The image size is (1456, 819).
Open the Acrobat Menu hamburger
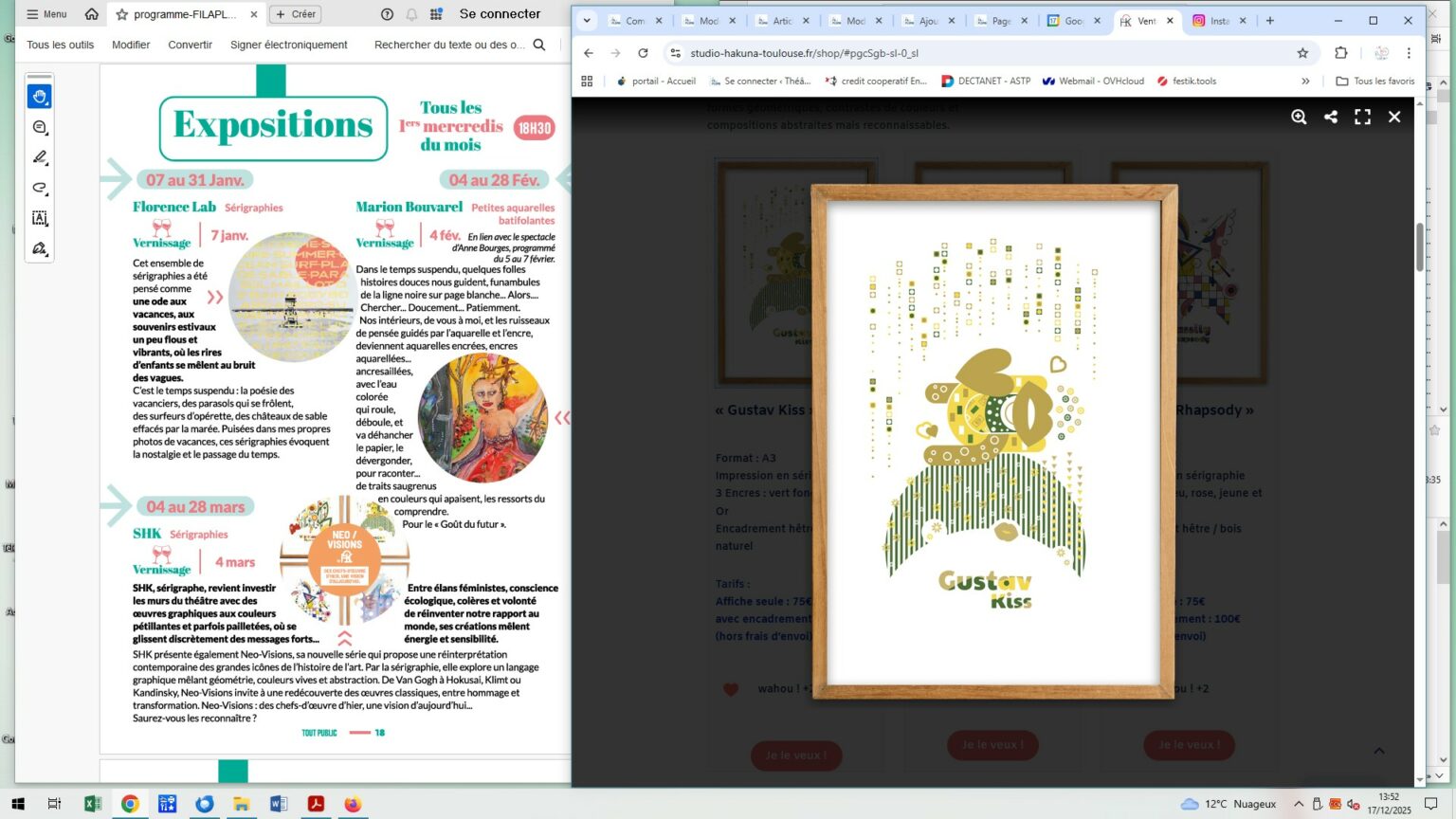pyautogui.click(x=46, y=14)
